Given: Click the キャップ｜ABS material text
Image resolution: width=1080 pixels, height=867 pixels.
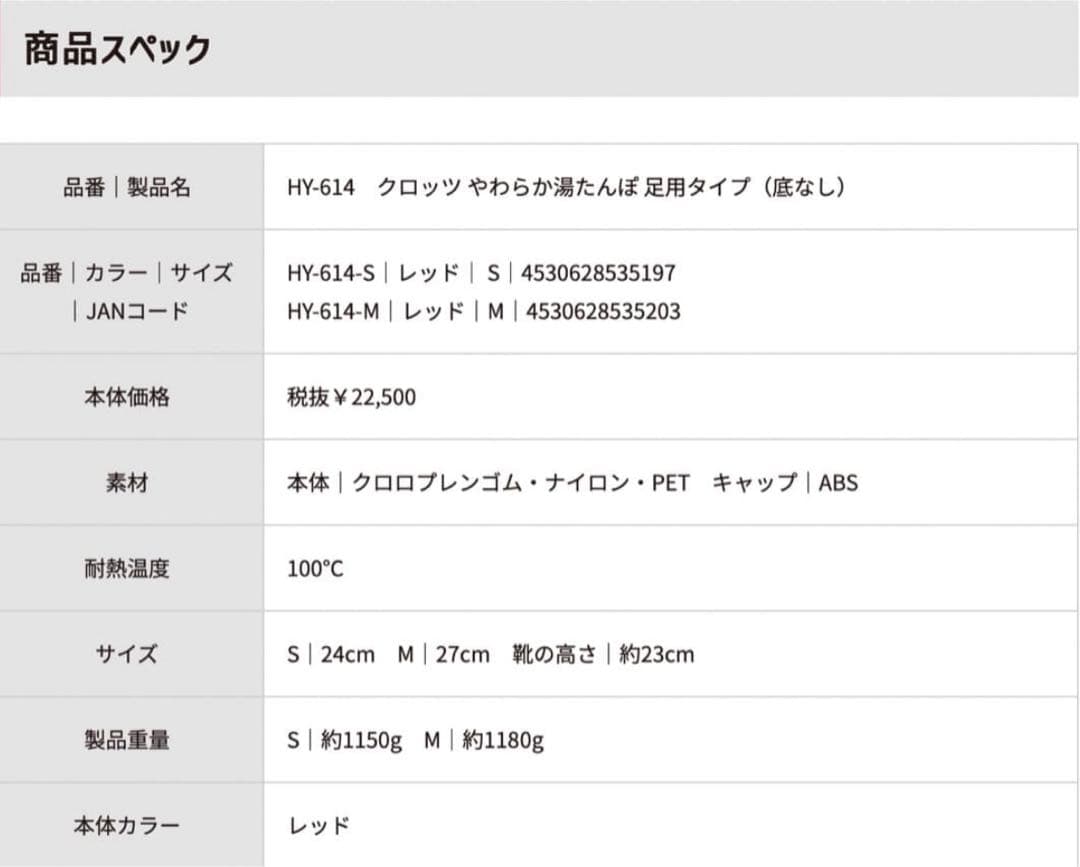Looking at the screenshot, I should [x=785, y=483].
